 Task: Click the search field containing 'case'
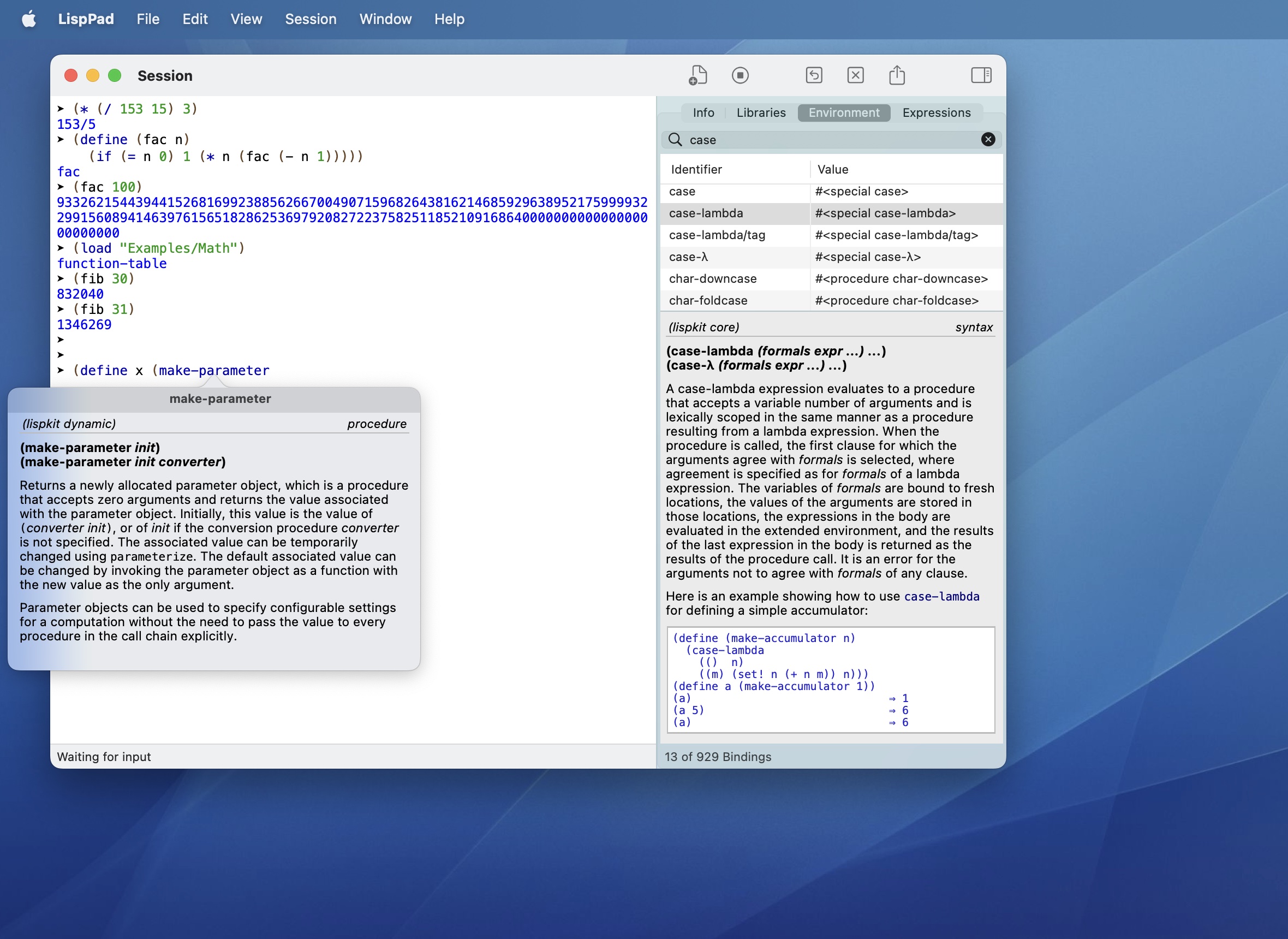pyautogui.click(x=831, y=140)
